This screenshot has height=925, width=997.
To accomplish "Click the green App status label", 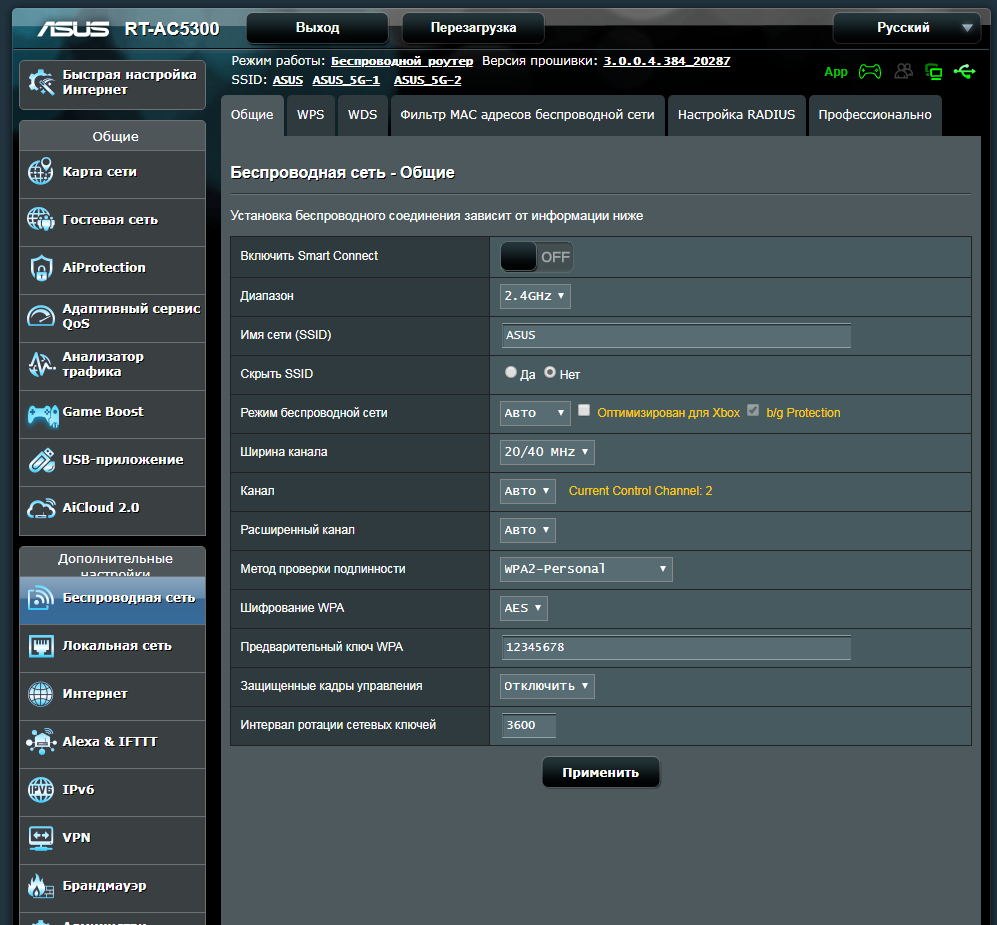I will (835, 72).
